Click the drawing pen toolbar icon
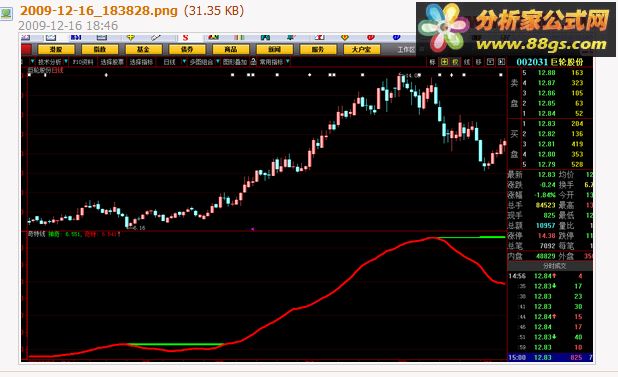The height and width of the screenshot is (377, 618). tap(156, 37)
